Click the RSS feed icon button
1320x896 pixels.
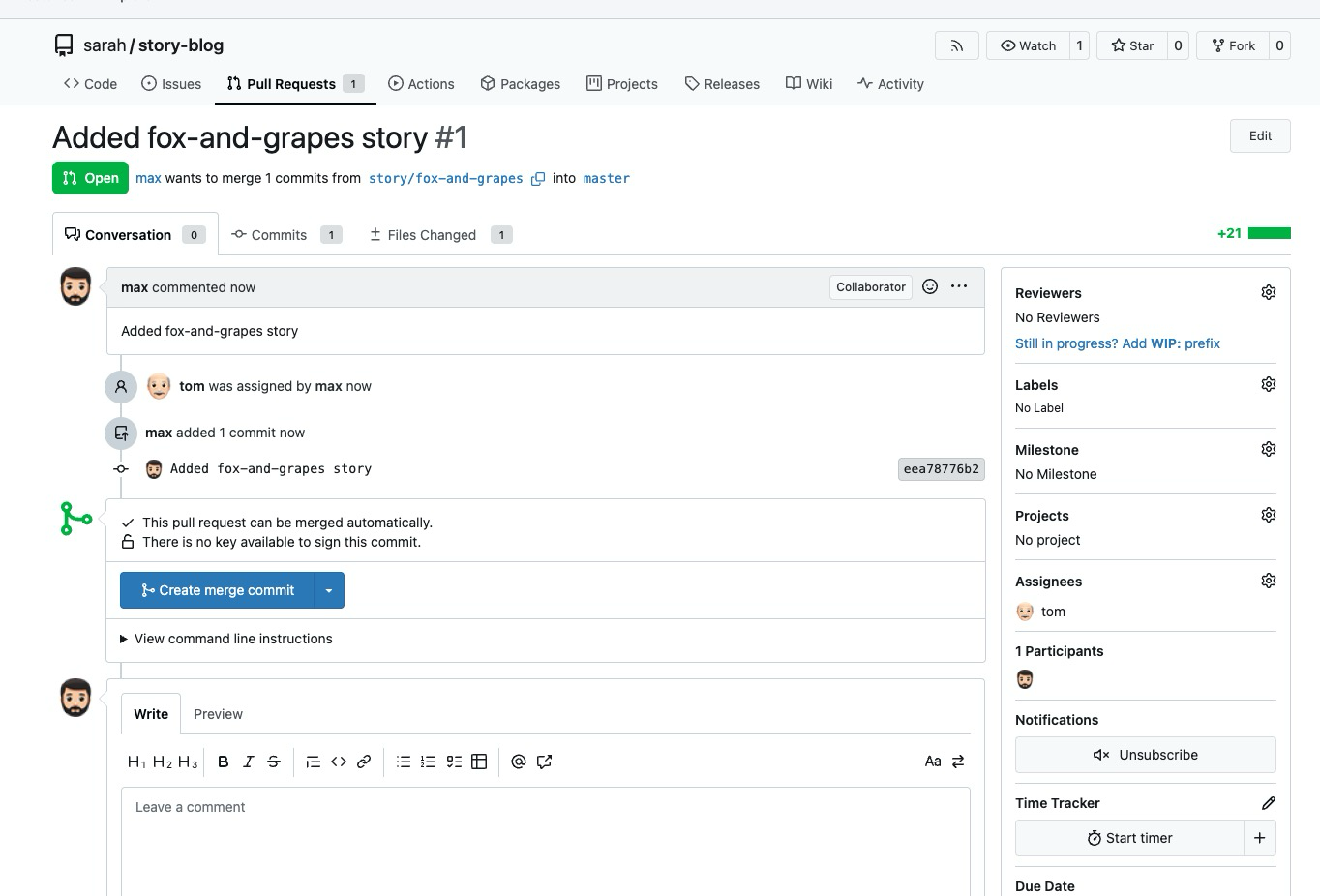956,45
